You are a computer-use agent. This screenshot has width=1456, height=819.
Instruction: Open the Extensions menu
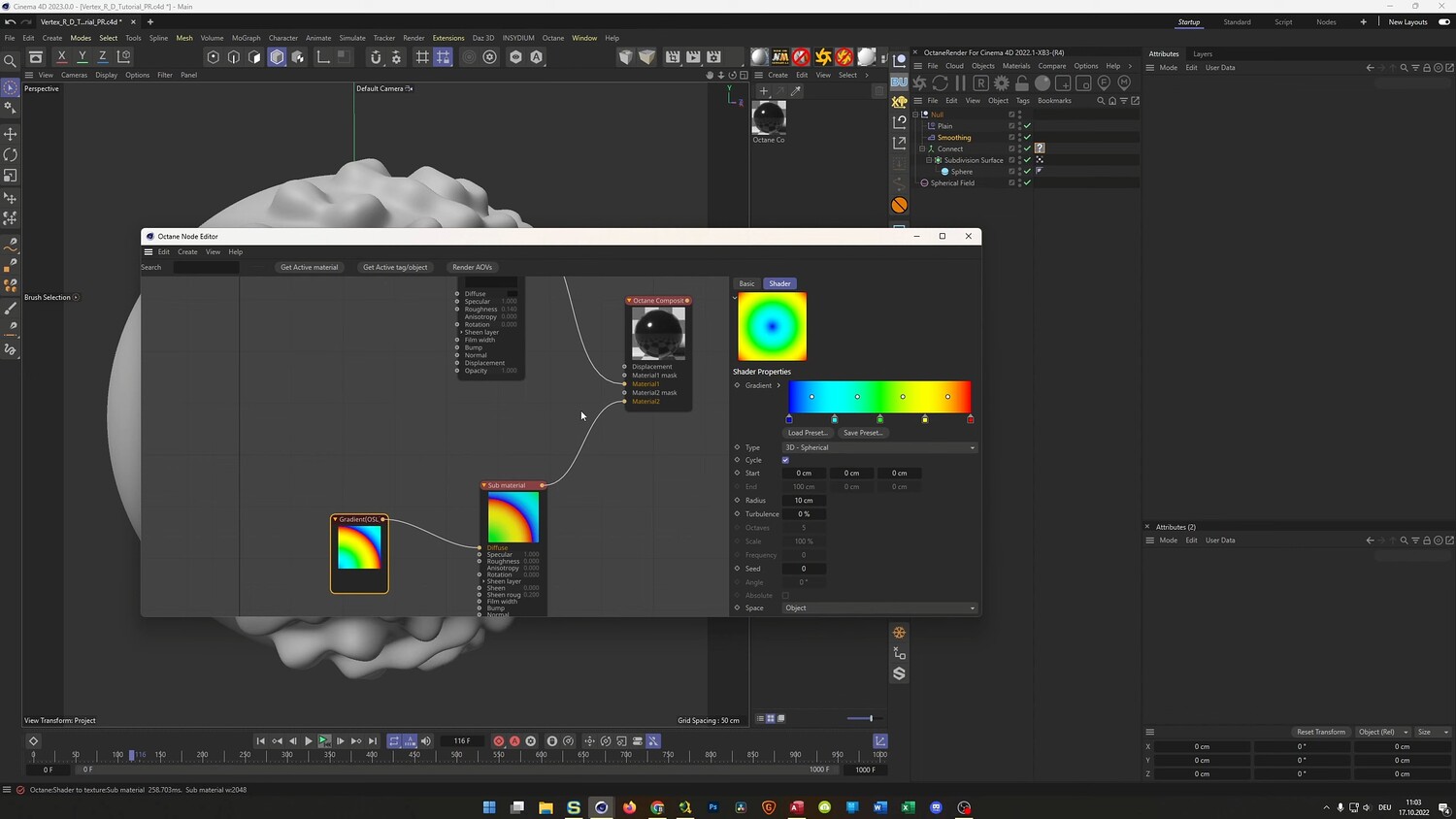(x=448, y=38)
